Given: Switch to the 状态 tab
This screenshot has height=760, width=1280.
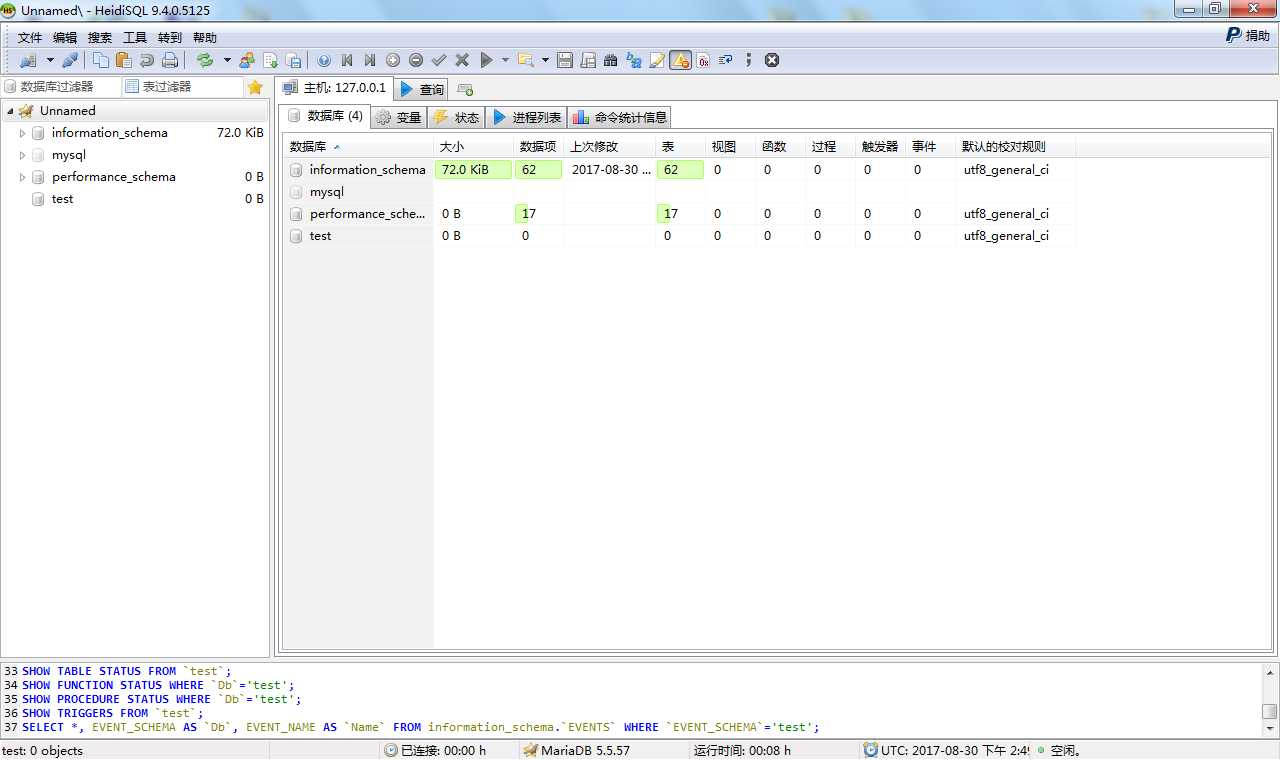Looking at the screenshot, I should click(456, 117).
